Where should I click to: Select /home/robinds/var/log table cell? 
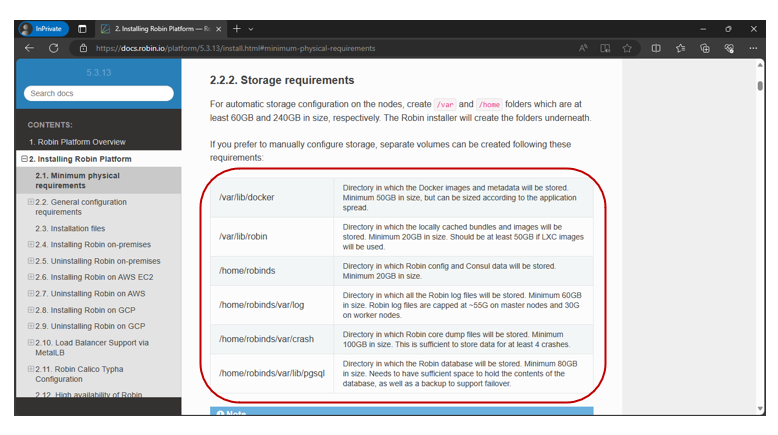click(x=272, y=305)
